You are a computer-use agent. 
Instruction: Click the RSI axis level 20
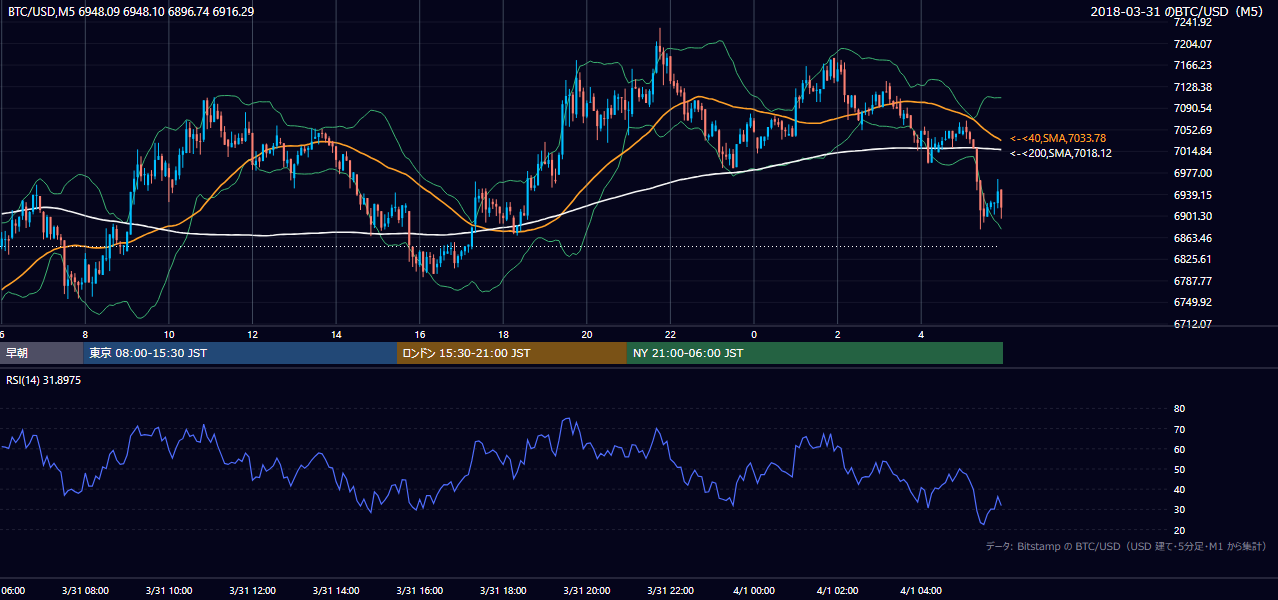1180,530
